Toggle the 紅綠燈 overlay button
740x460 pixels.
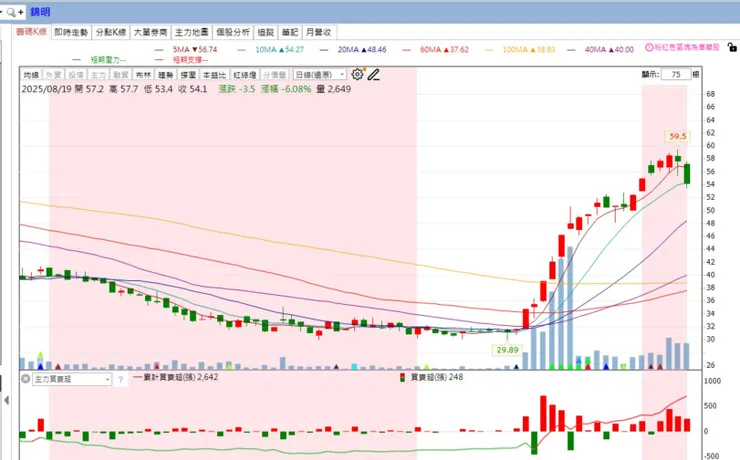coord(245,75)
